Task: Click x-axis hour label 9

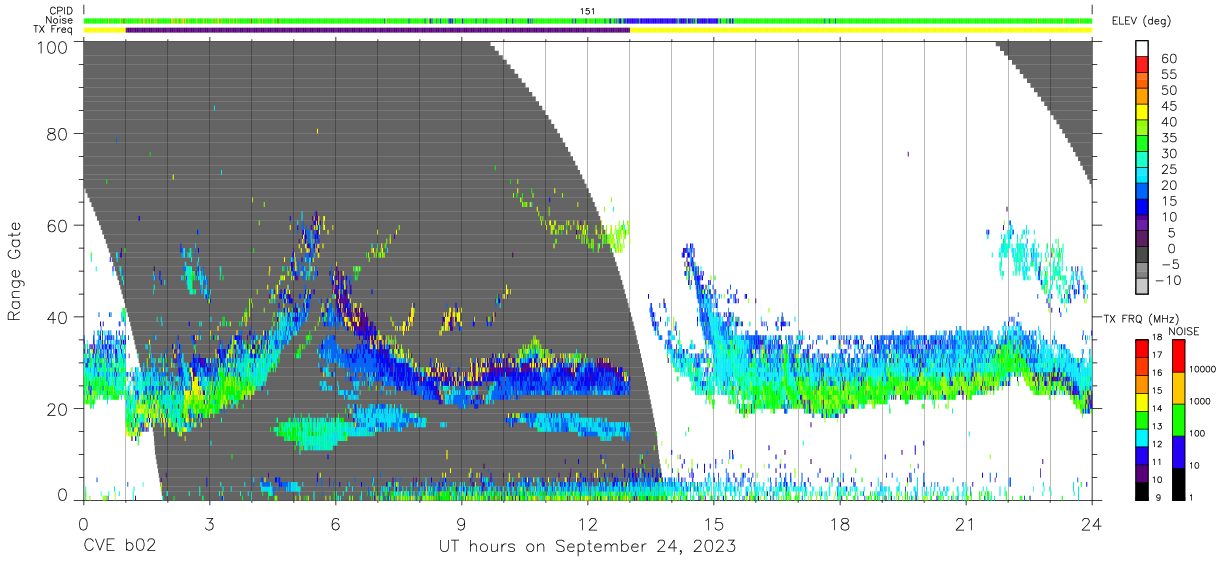Action: coord(461,524)
